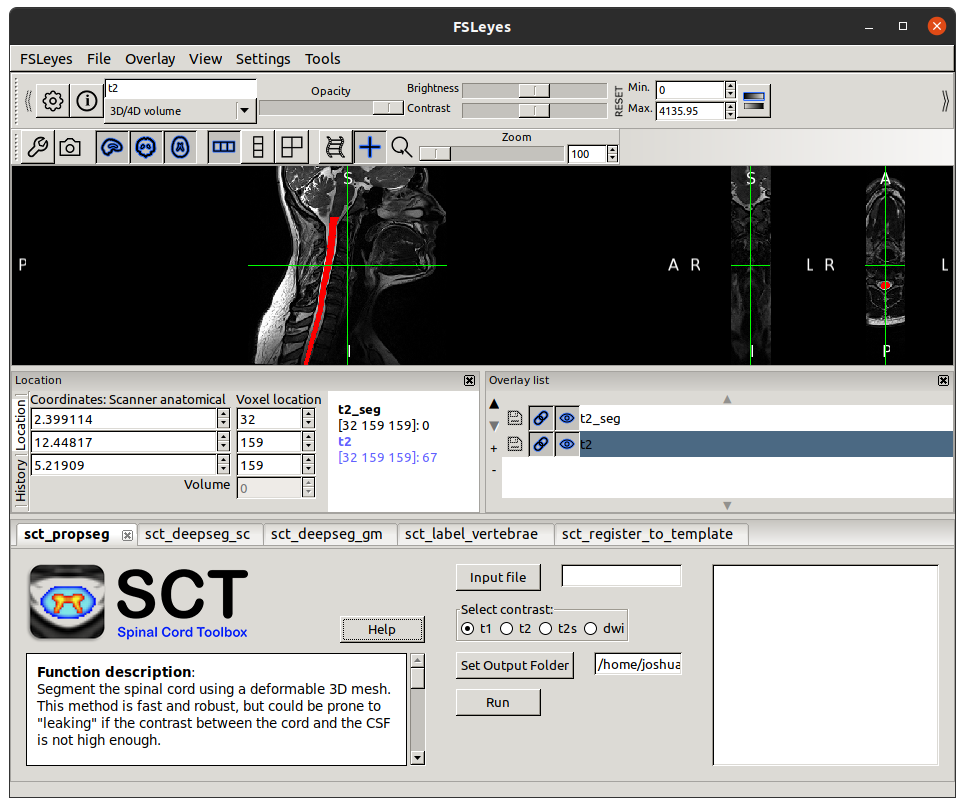Image resolution: width=965 pixels, height=807 pixels.
Task: Click Set Output Folder
Action: click(514, 665)
